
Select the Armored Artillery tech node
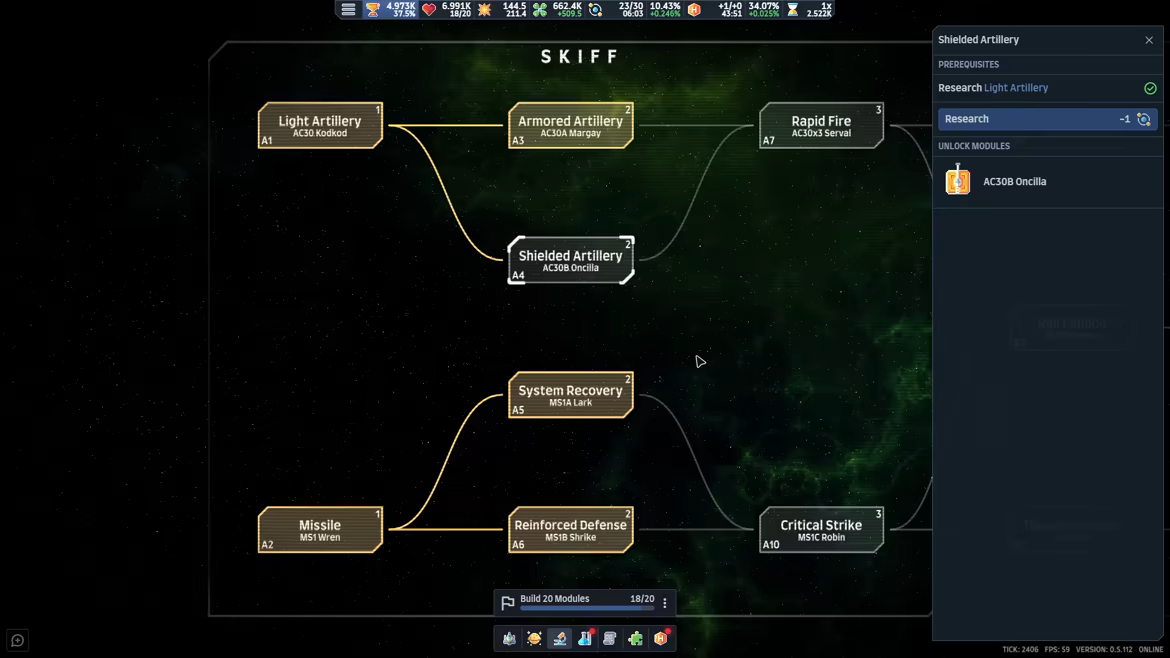(571, 125)
